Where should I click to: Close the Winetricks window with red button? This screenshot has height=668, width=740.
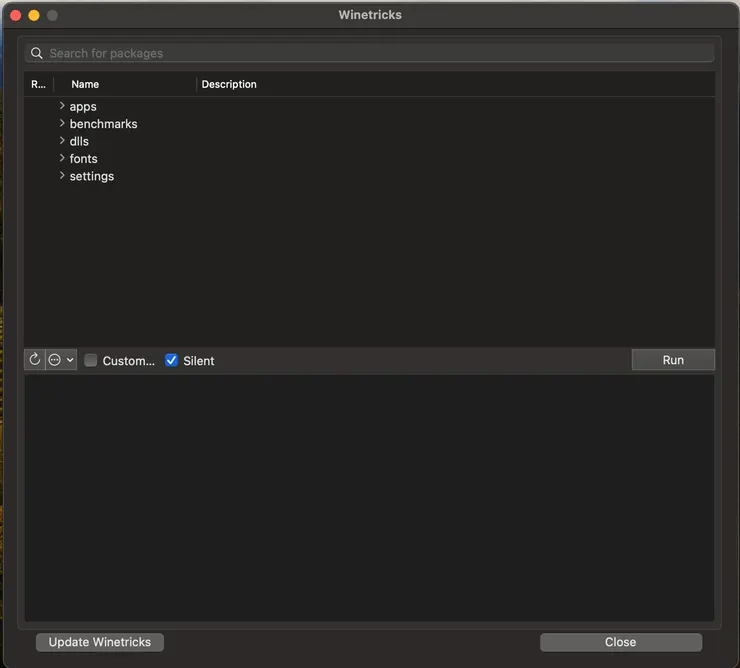[x=16, y=16]
